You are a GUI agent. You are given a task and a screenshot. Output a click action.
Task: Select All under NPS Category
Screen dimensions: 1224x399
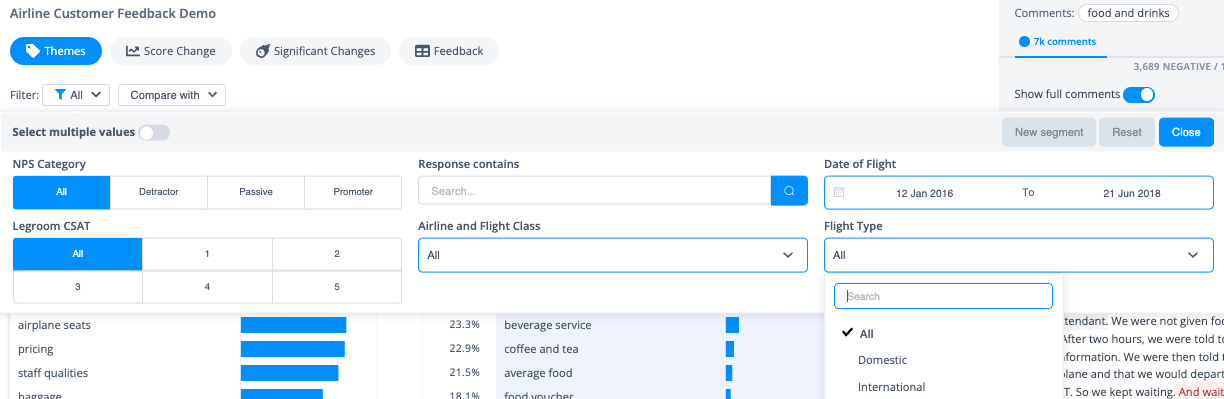tap(62, 192)
